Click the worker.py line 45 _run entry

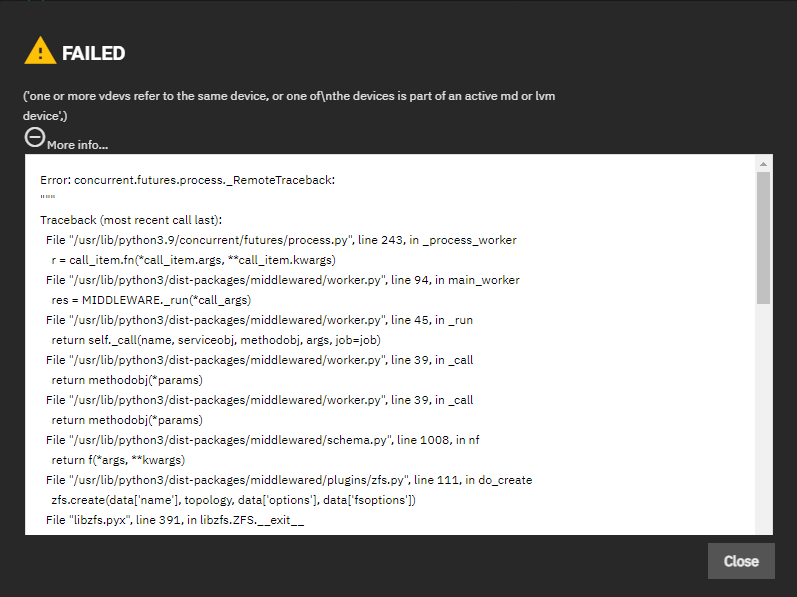click(x=259, y=320)
